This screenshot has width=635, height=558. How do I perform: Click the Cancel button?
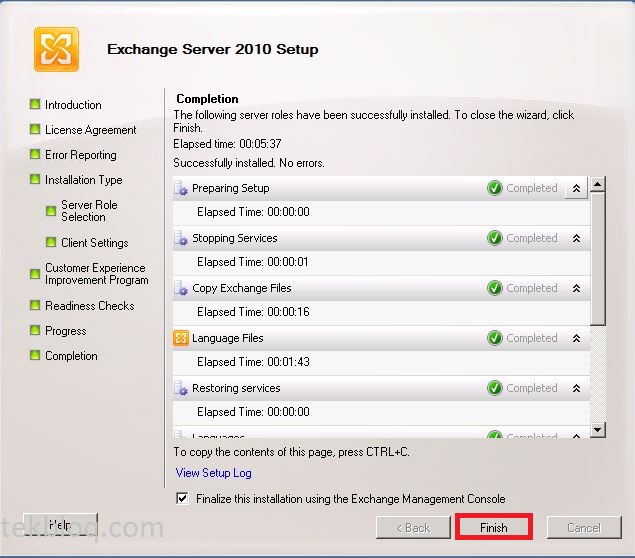pos(584,528)
